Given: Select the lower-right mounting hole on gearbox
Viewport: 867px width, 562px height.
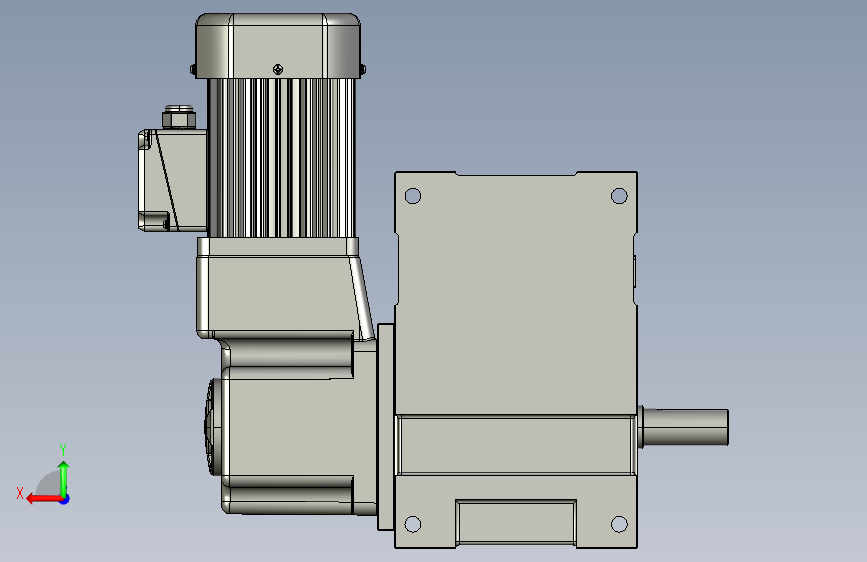Looking at the screenshot, I should [619, 524].
